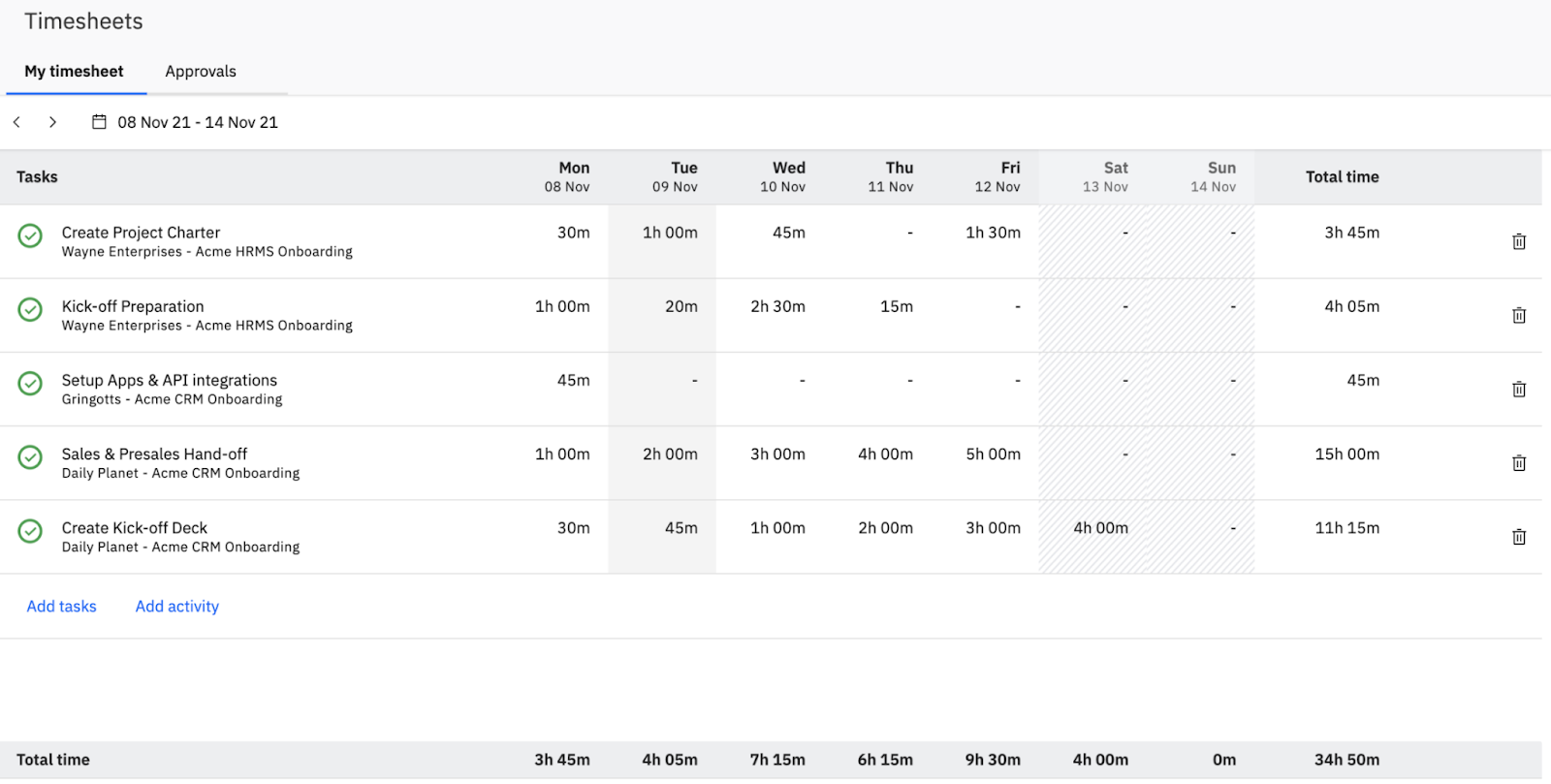
Task: Edit Friday 5h 00m for Sales & Presales Hand-off
Action: [993, 454]
